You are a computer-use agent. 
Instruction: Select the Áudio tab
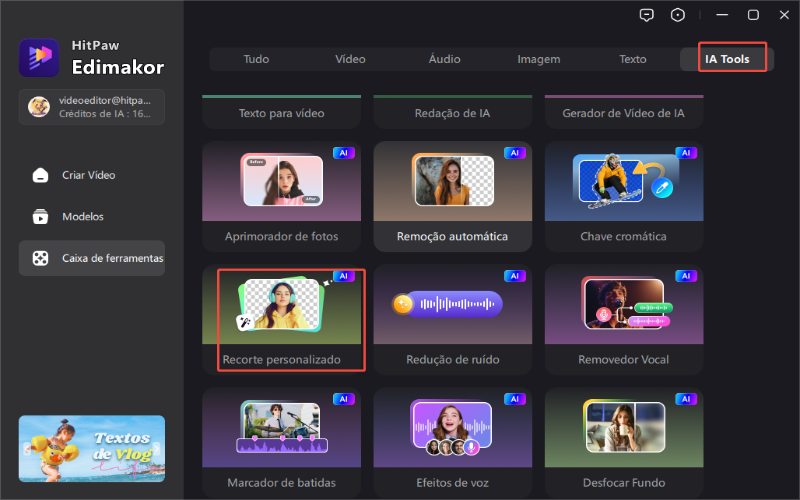[444, 59]
